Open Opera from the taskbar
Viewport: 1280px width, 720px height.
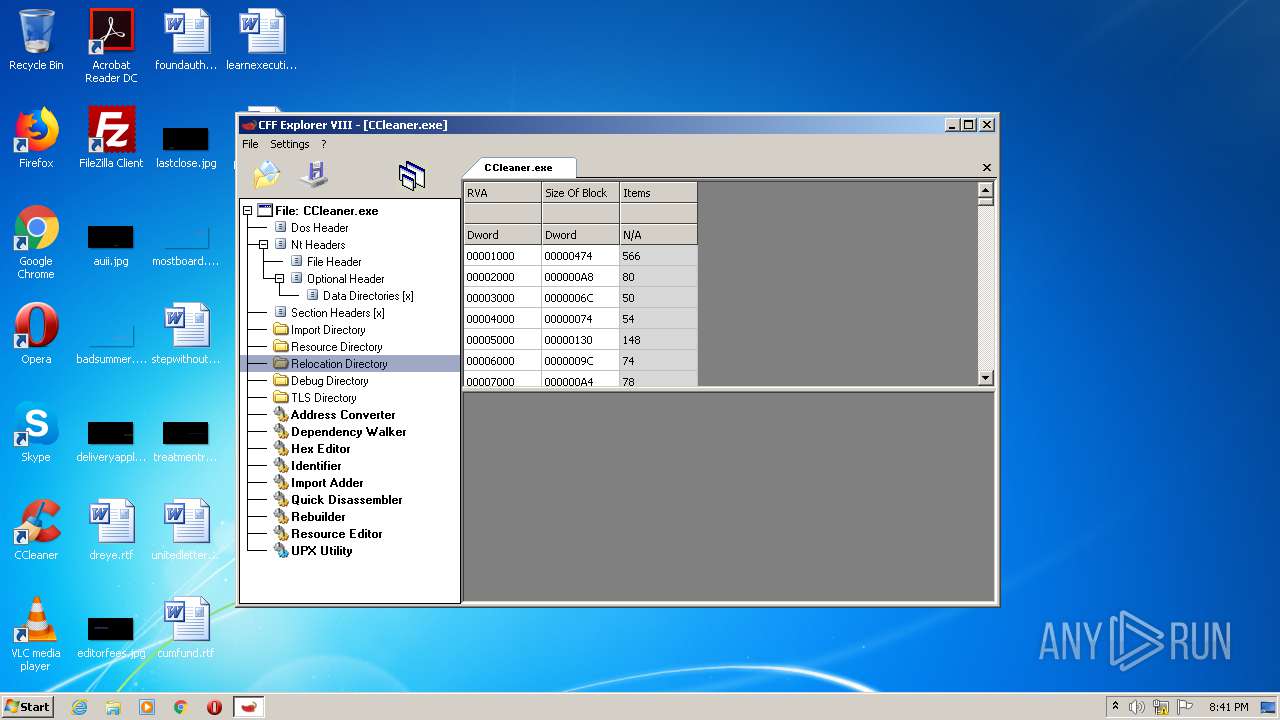pyautogui.click(x=214, y=707)
